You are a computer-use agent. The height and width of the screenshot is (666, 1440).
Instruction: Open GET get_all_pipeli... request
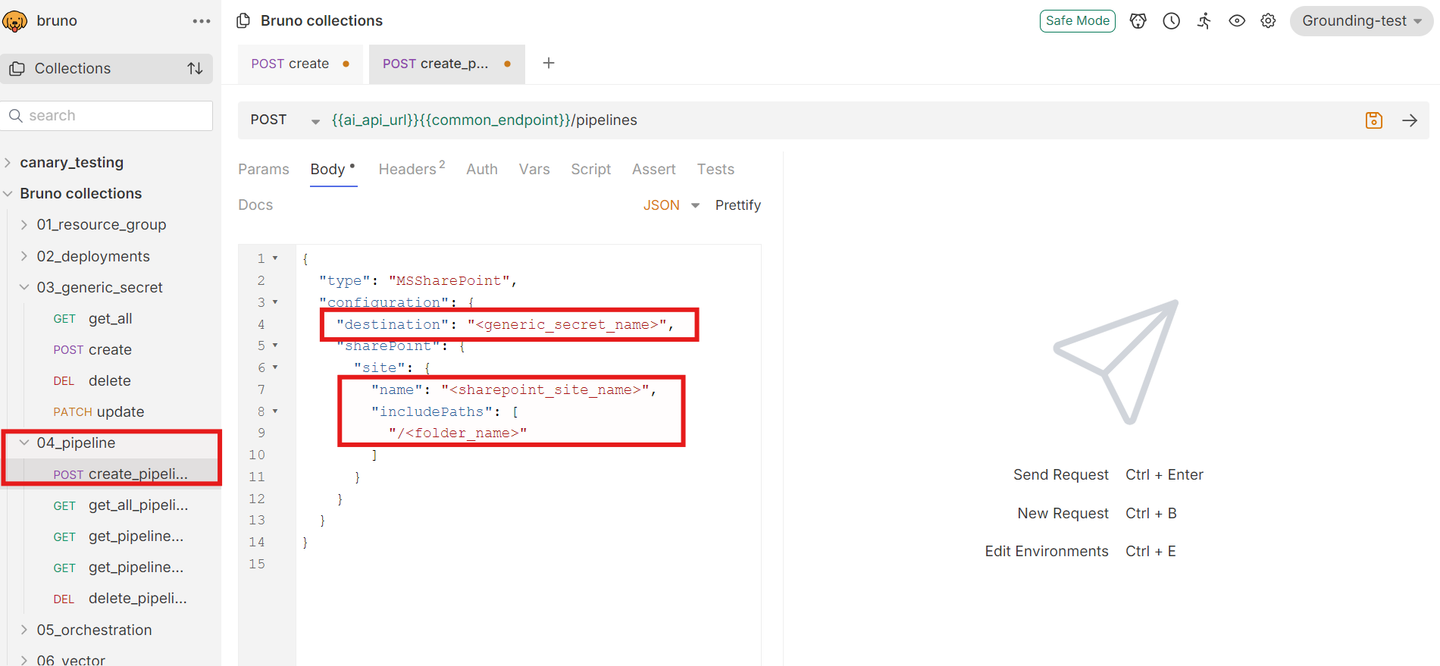coord(108,505)
